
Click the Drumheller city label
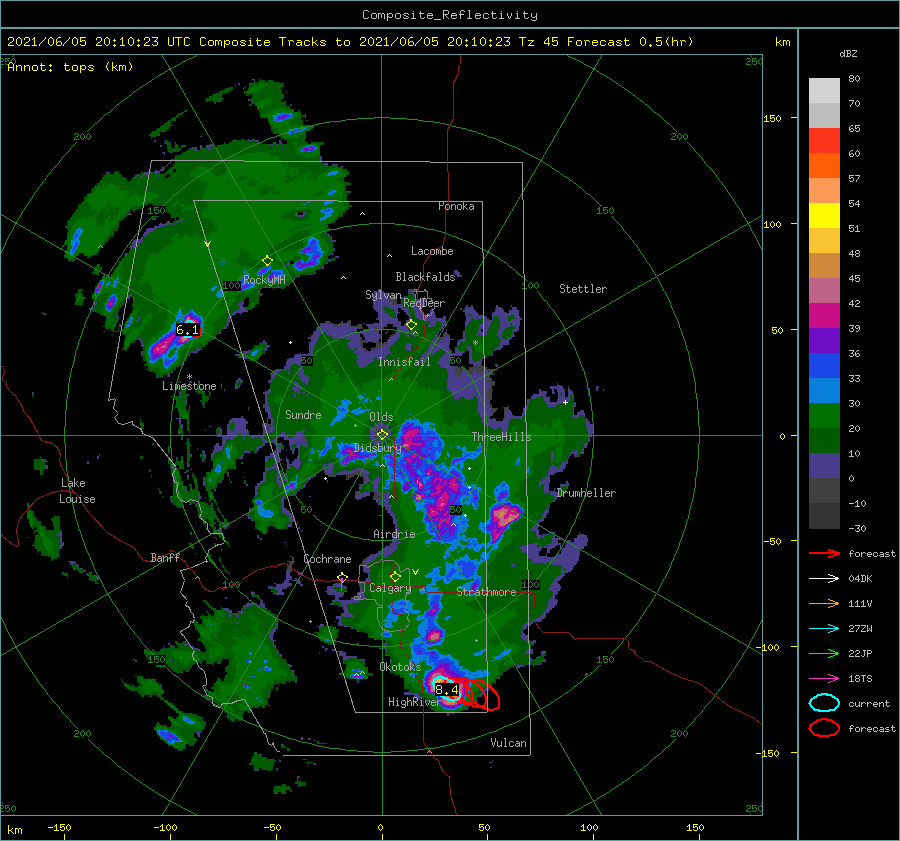point(586,493)
